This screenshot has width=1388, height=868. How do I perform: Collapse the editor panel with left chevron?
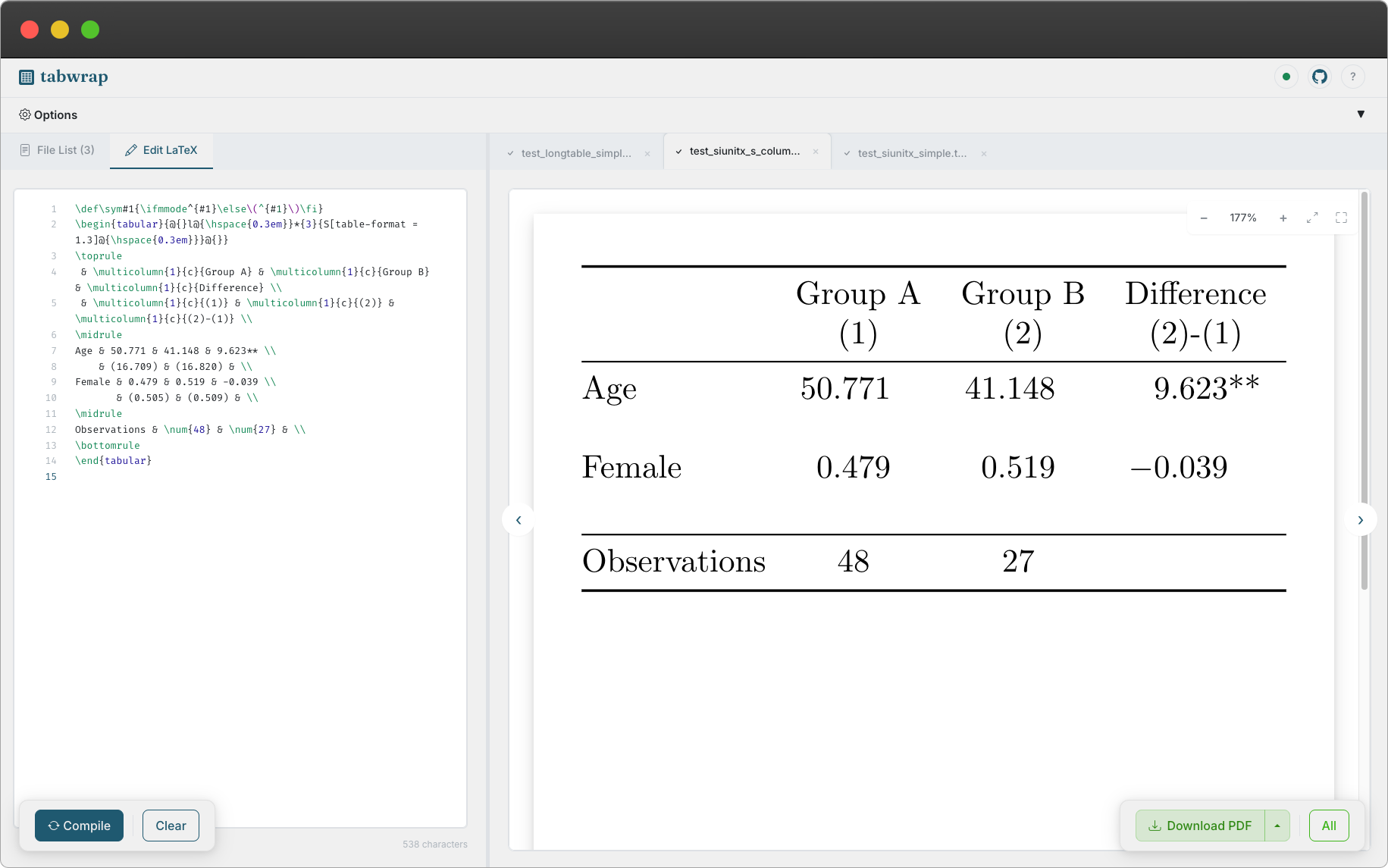pyautogui.click(x=518, y=520)
